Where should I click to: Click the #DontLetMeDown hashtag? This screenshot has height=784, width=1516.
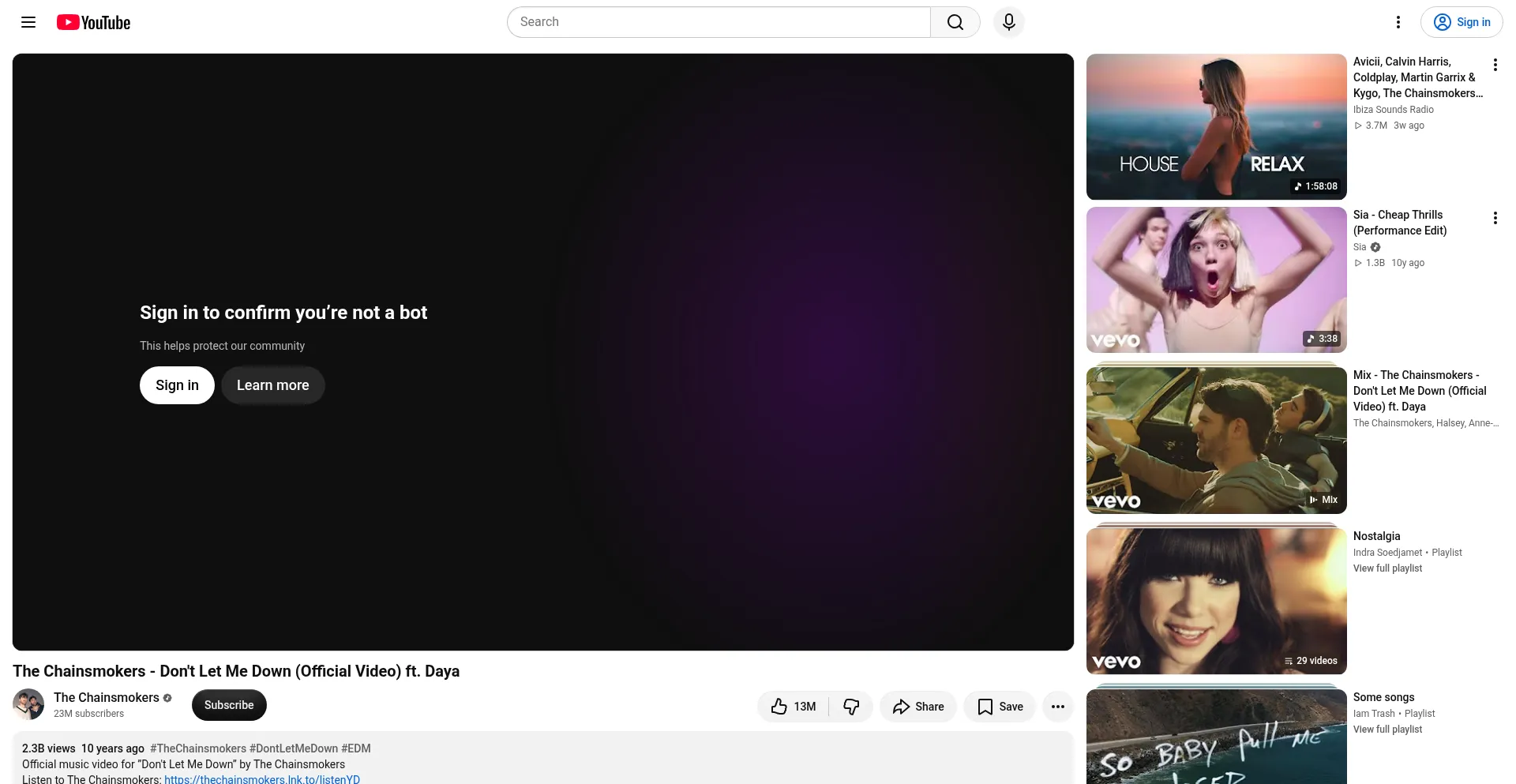[x=294, y=748]
